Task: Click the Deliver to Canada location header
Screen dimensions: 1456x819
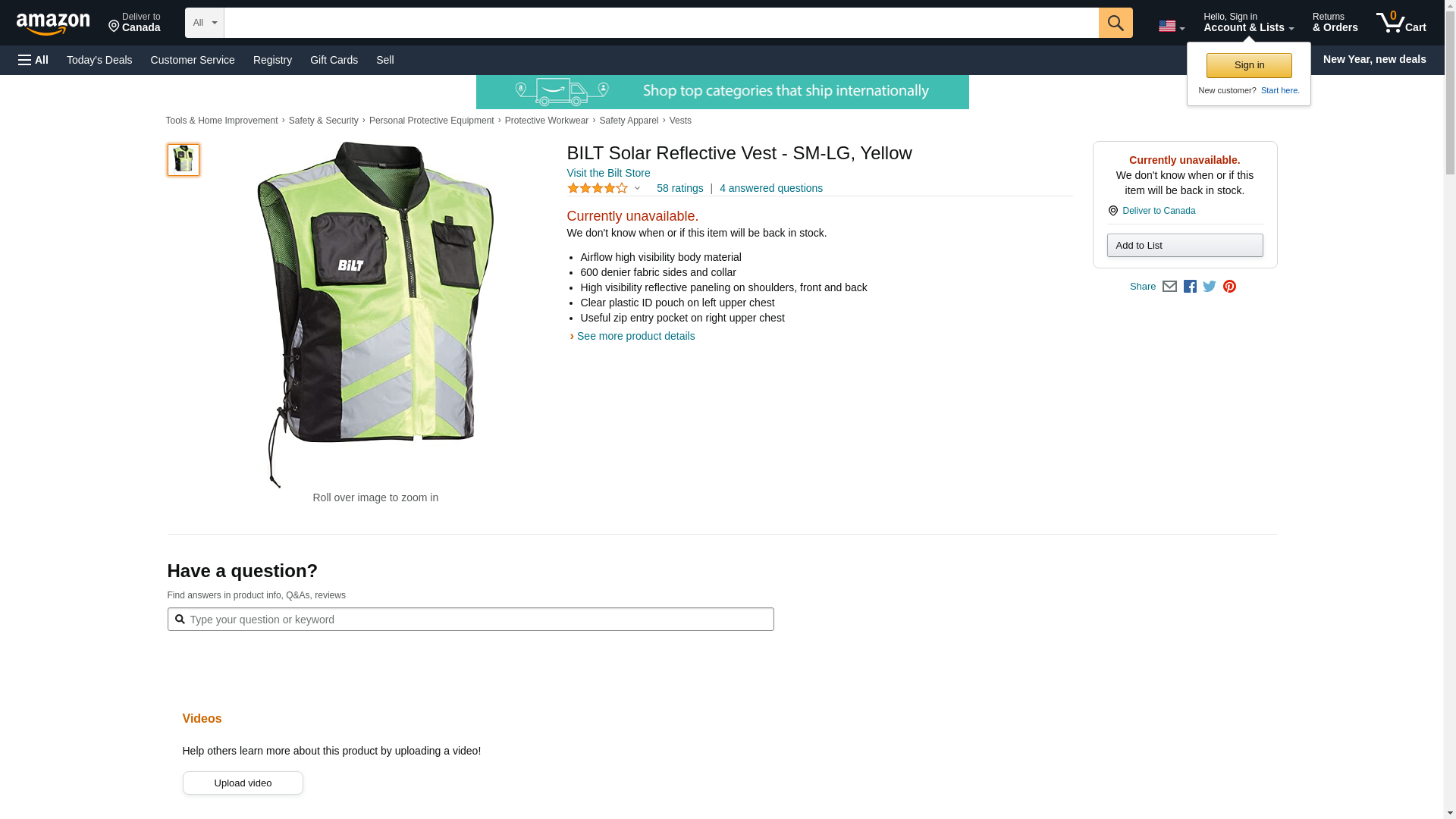Action: coord(134,23)
